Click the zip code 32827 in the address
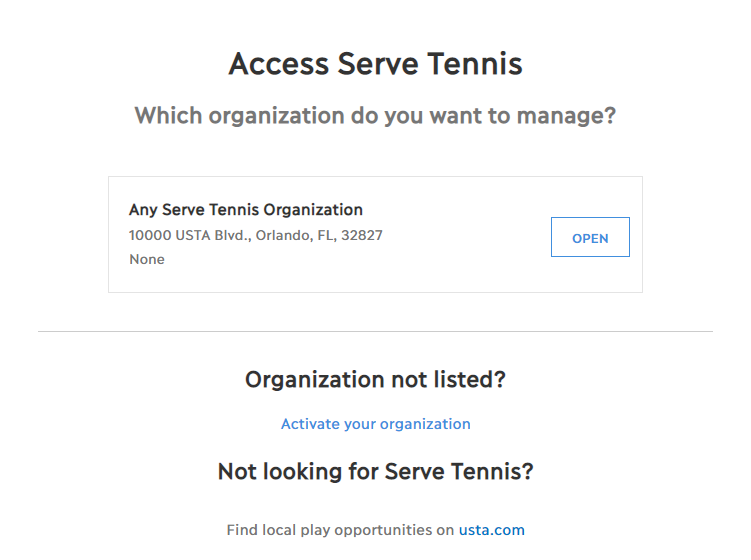 (x=362, y=235)
